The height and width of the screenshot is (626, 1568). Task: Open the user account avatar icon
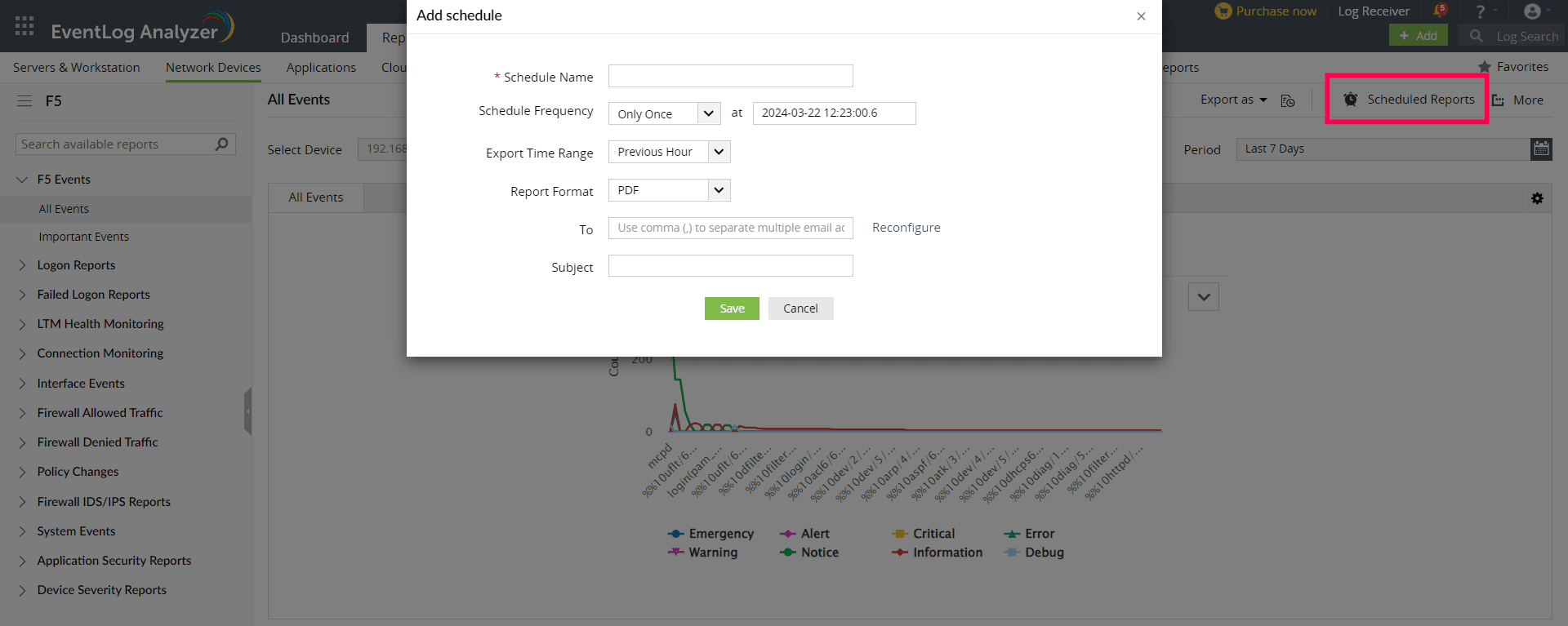pos(1532,11)
